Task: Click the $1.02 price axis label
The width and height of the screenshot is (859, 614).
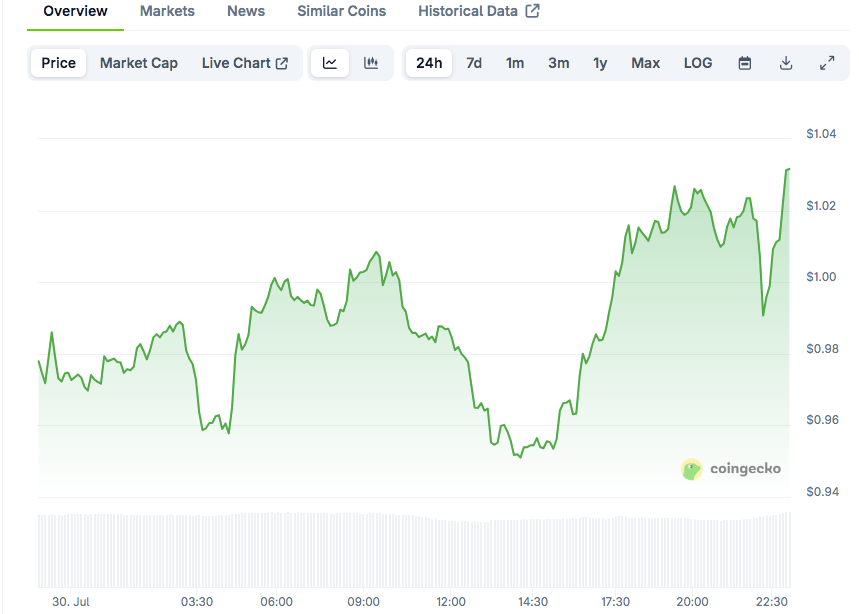Action: [821, 205]
